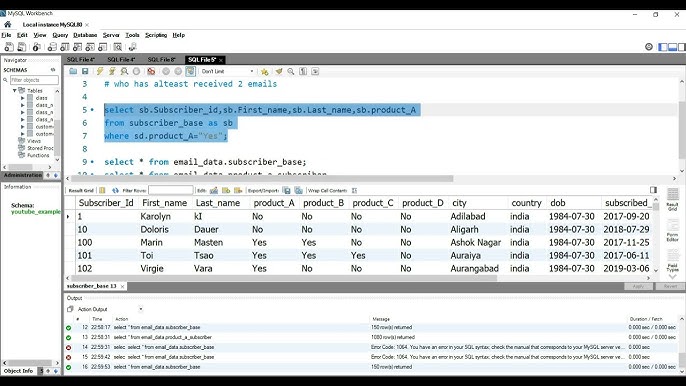Open find magnifier in editor toolbar

291,71
